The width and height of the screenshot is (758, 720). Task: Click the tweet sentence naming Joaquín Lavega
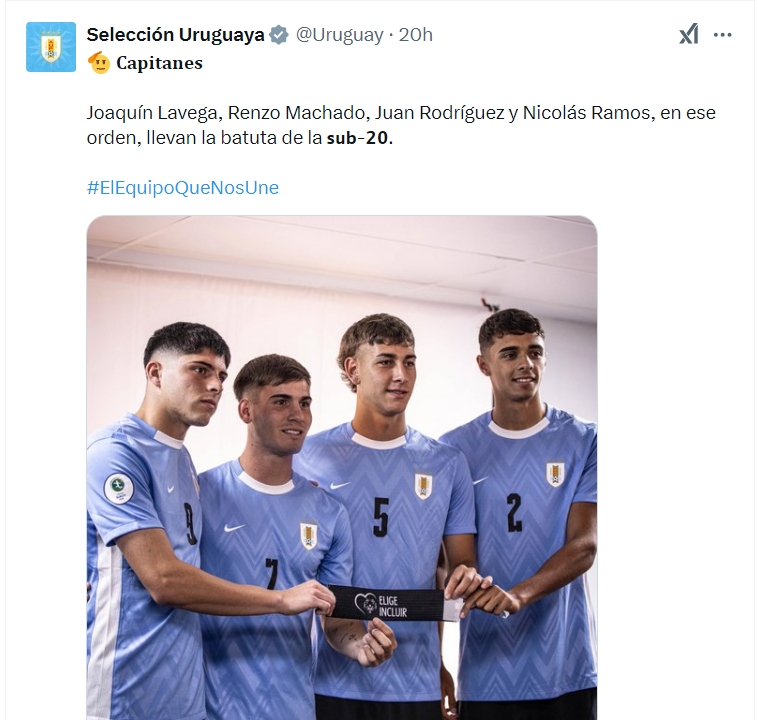tap(401, 125)
